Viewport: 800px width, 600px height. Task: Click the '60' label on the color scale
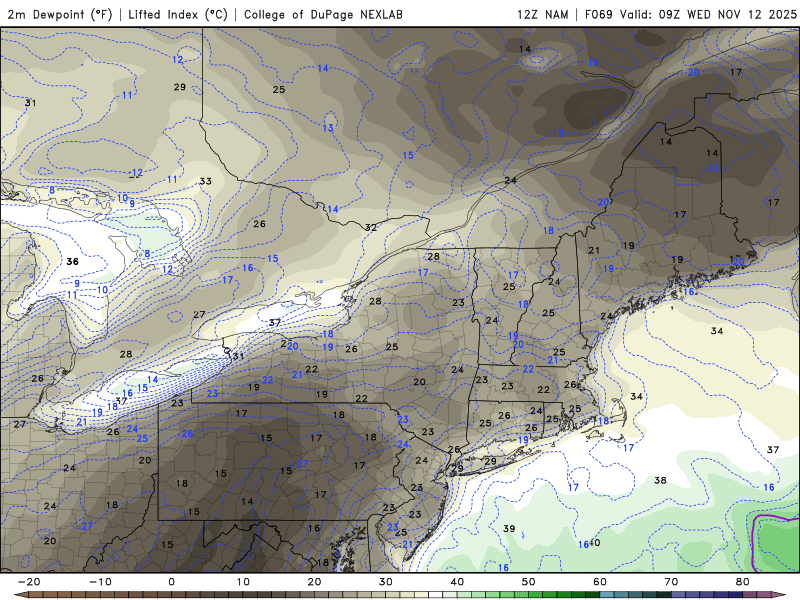(x=600, y=582)
